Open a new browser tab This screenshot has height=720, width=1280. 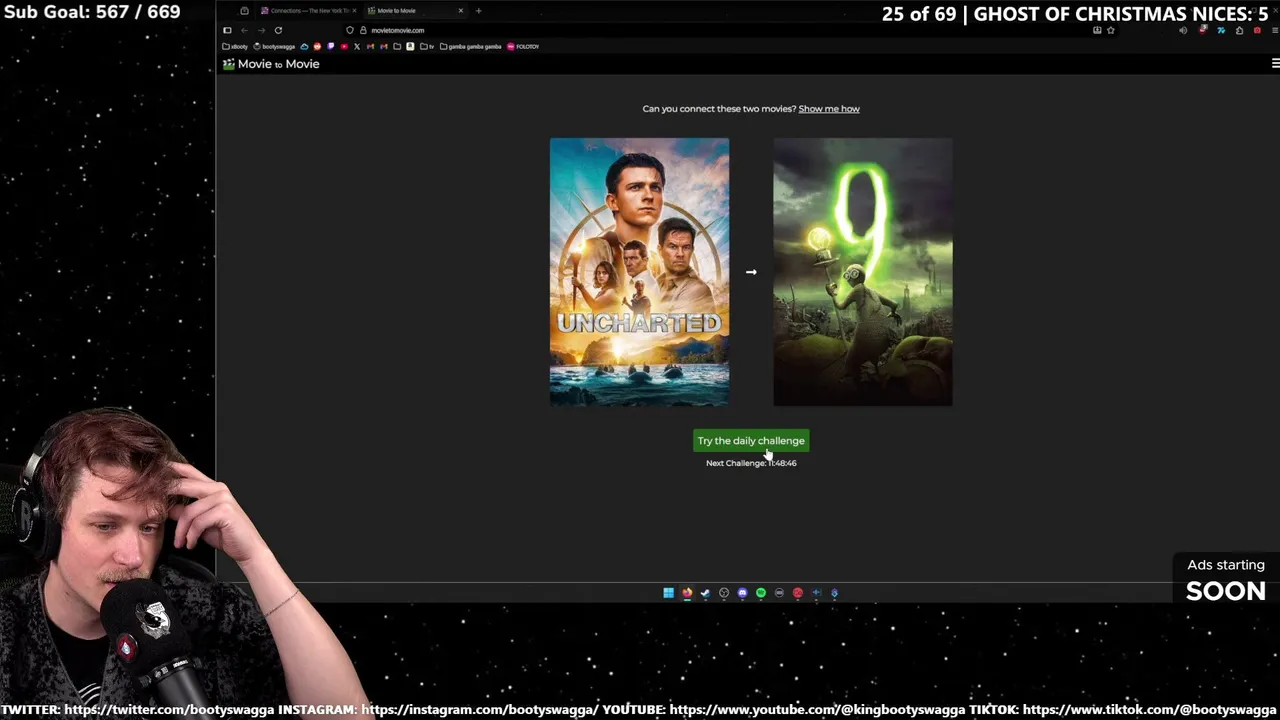[478, 11]
